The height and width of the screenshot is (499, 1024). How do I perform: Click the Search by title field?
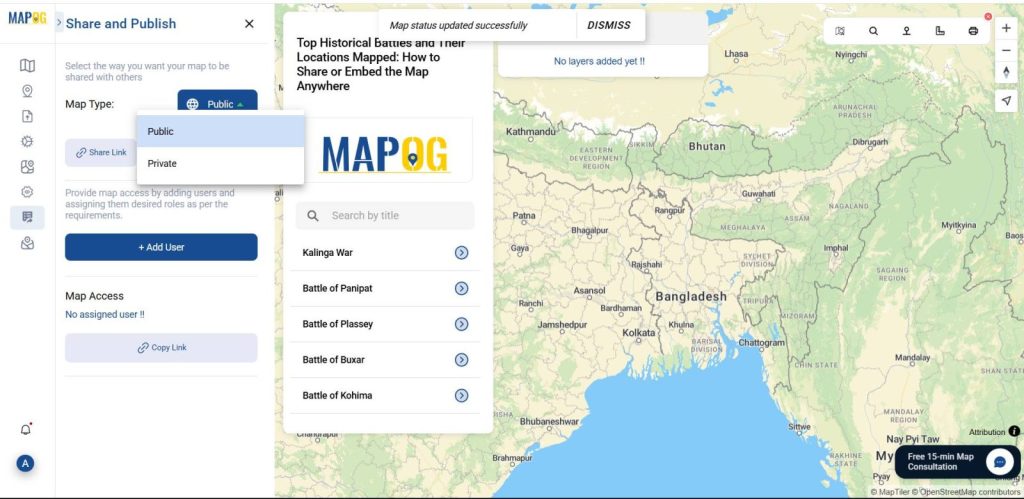point(385,216)
